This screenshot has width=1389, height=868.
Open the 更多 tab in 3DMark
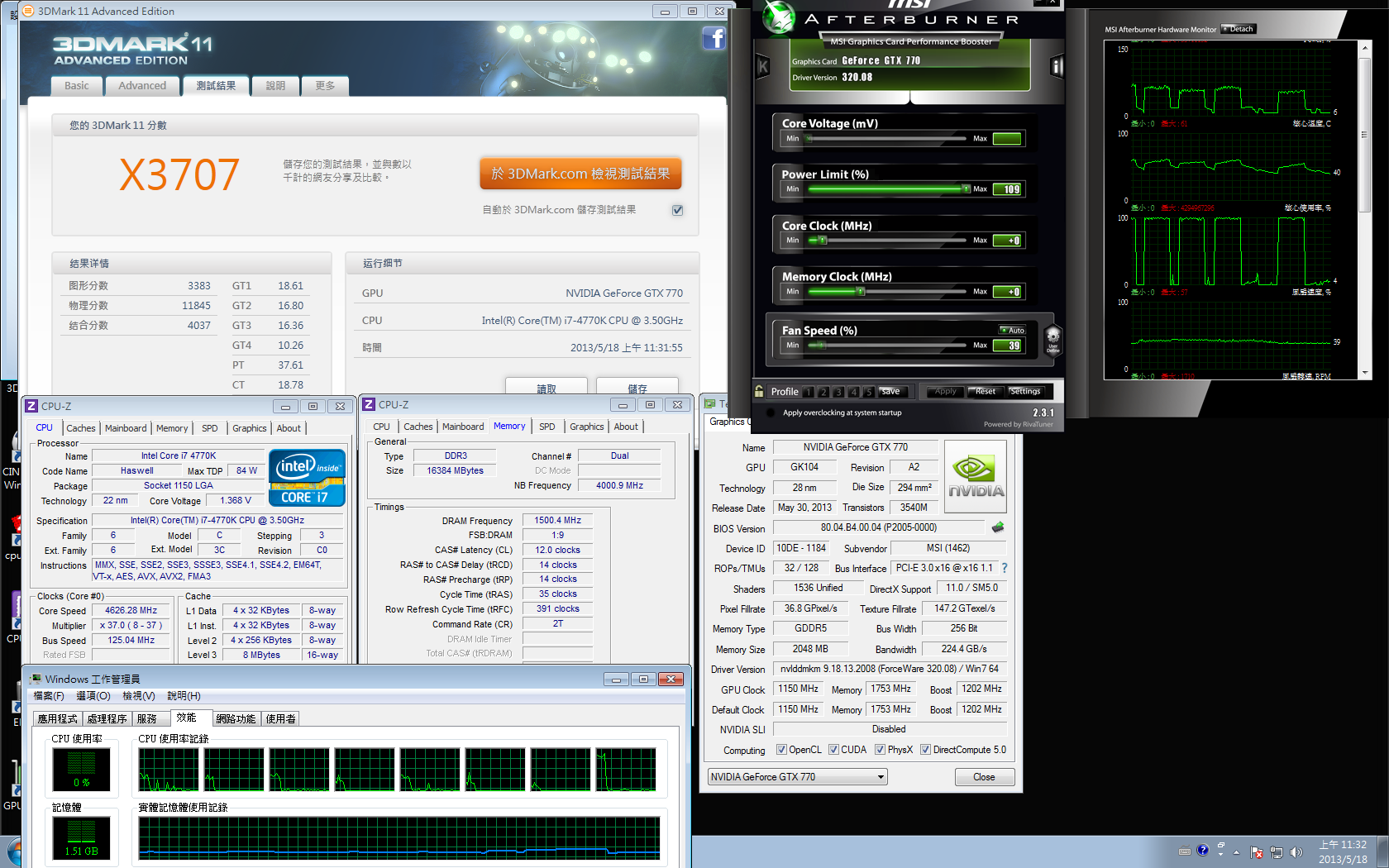pyautogui.click(x=325, y=85)
